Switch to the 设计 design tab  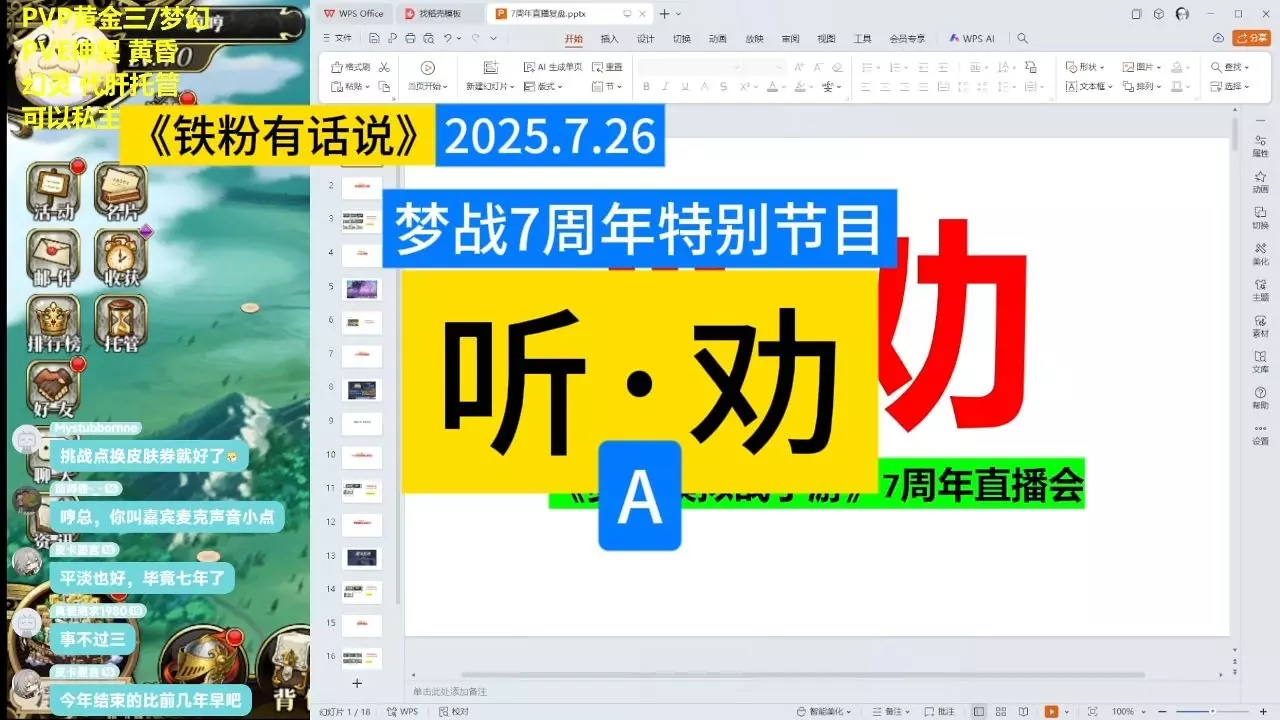pos(646,39)
